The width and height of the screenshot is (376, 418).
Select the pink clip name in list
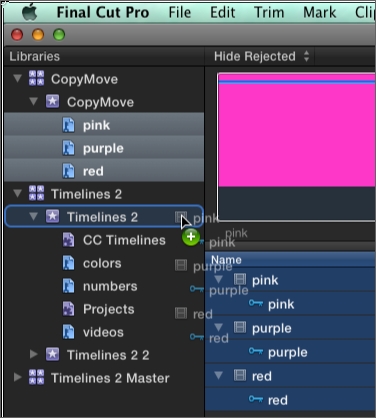click(265, 280)
